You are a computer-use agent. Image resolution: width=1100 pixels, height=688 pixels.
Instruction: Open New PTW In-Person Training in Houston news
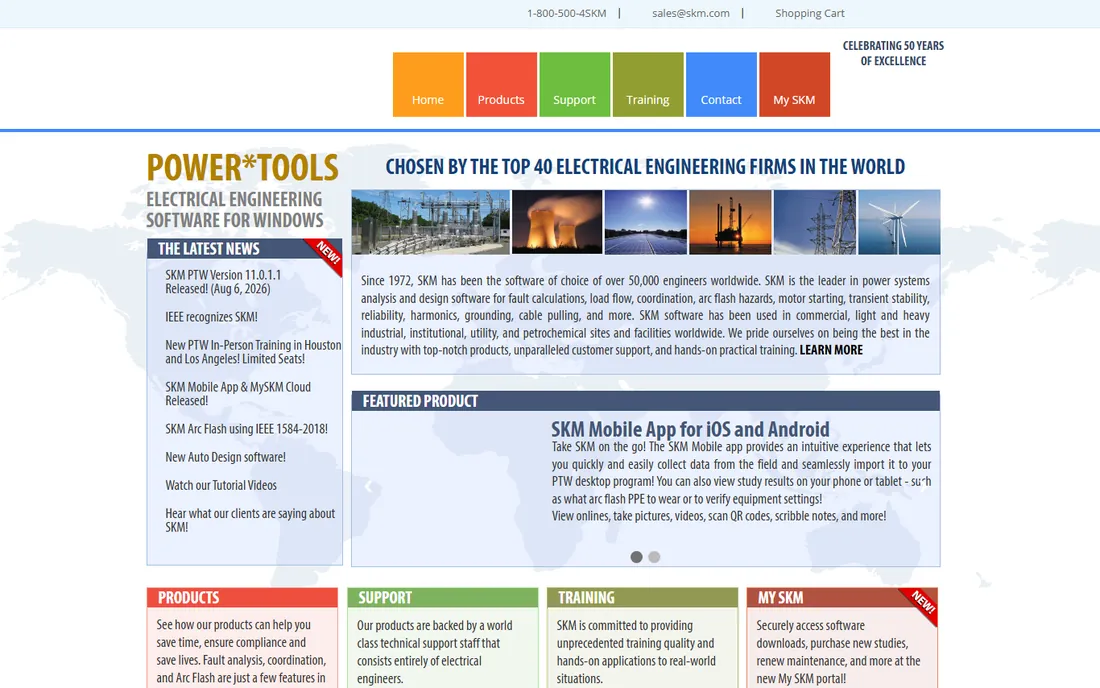[x=253, y=352]
